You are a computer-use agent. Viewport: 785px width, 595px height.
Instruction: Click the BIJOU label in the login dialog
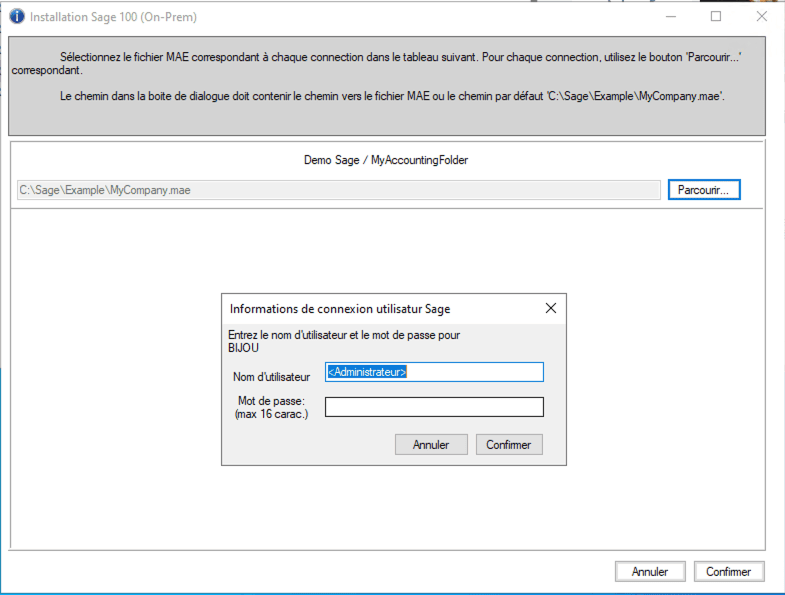pos(243,348)
